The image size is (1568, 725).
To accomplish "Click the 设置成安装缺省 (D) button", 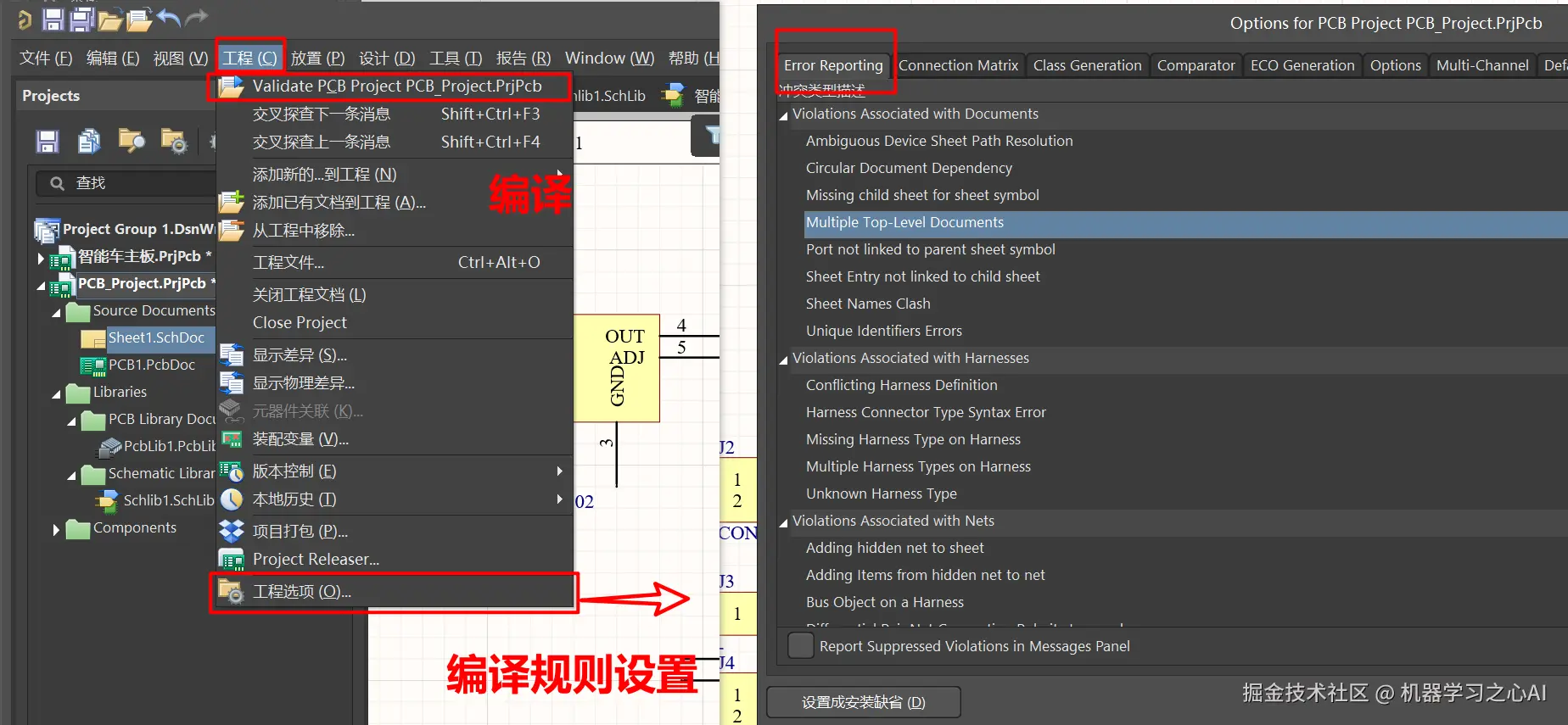I will [864, 702].
